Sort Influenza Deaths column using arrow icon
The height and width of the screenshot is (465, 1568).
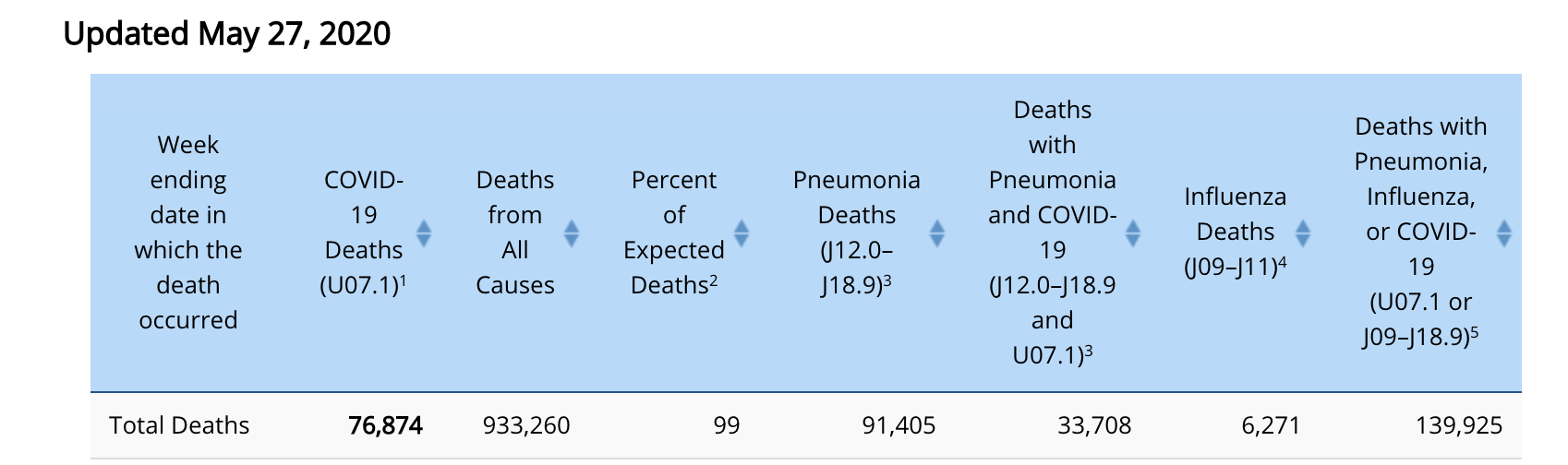[1302, 232]
